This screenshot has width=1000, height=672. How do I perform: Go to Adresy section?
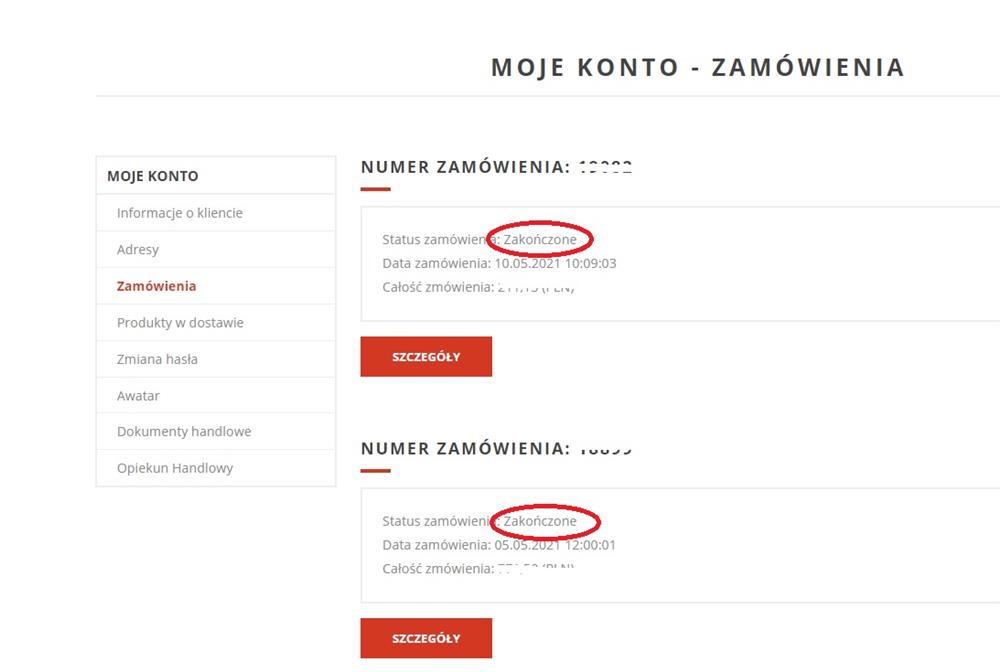click(138, 250)
